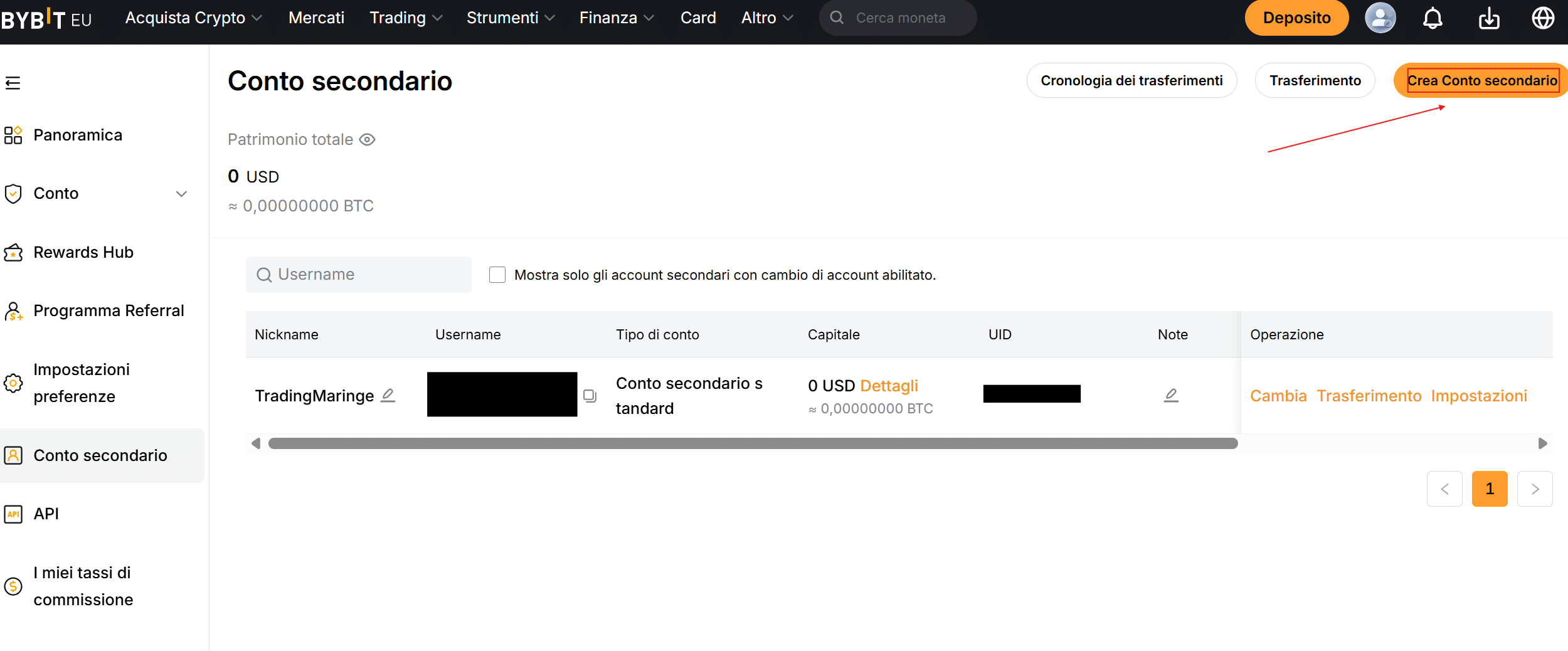Select Programma Referral in sidebar
The height and width of the screenshot is (651, 1568).
coord(109,310)
